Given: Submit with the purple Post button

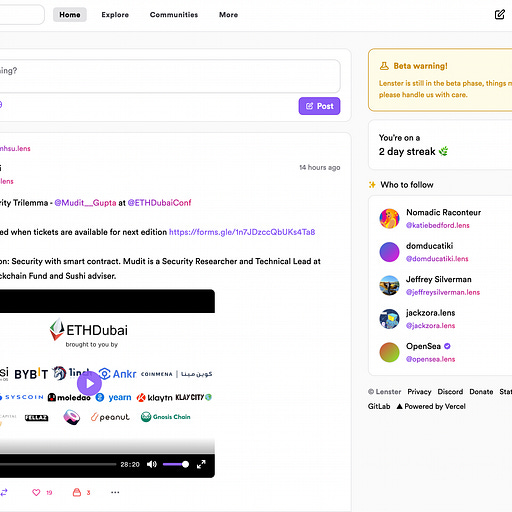Looking at the screenshot, I should pyautogui.click(x=319, y=106).
